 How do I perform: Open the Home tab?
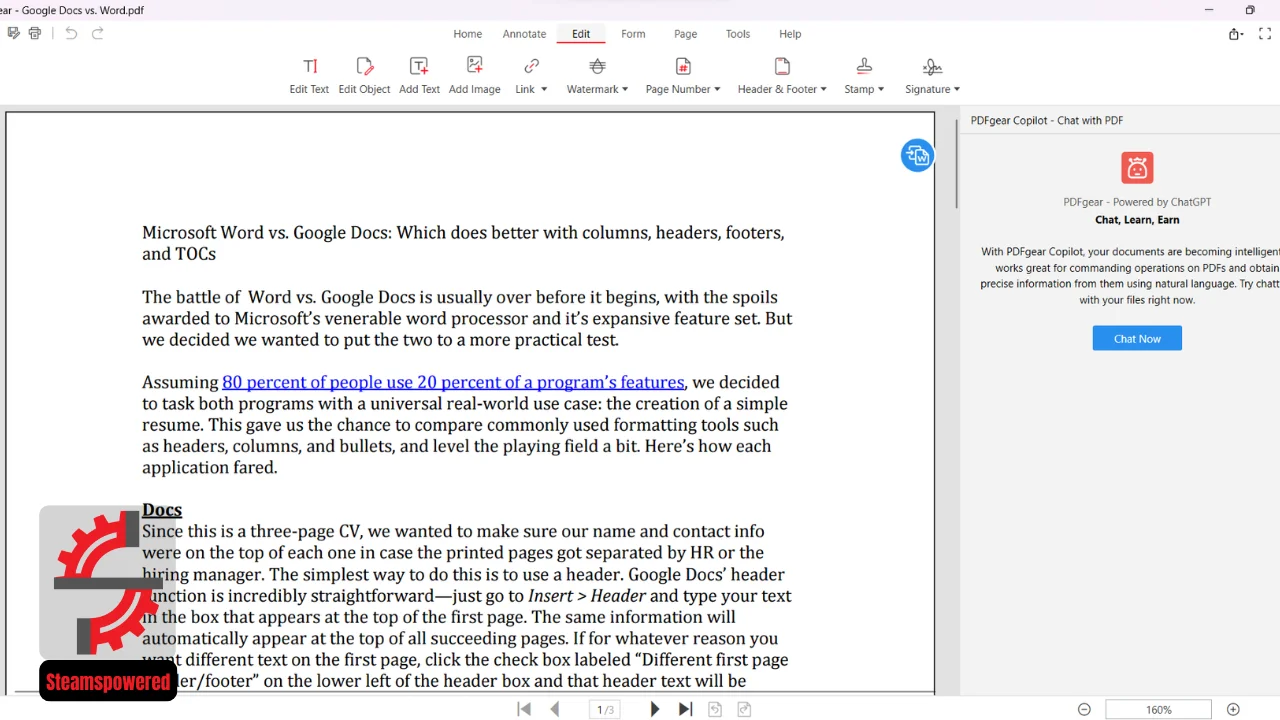click(467, 34)
